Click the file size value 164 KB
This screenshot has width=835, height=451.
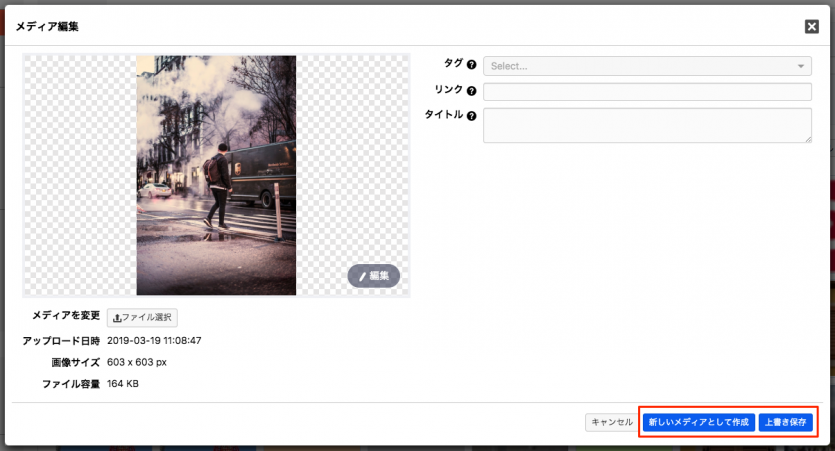click(123, 383)
